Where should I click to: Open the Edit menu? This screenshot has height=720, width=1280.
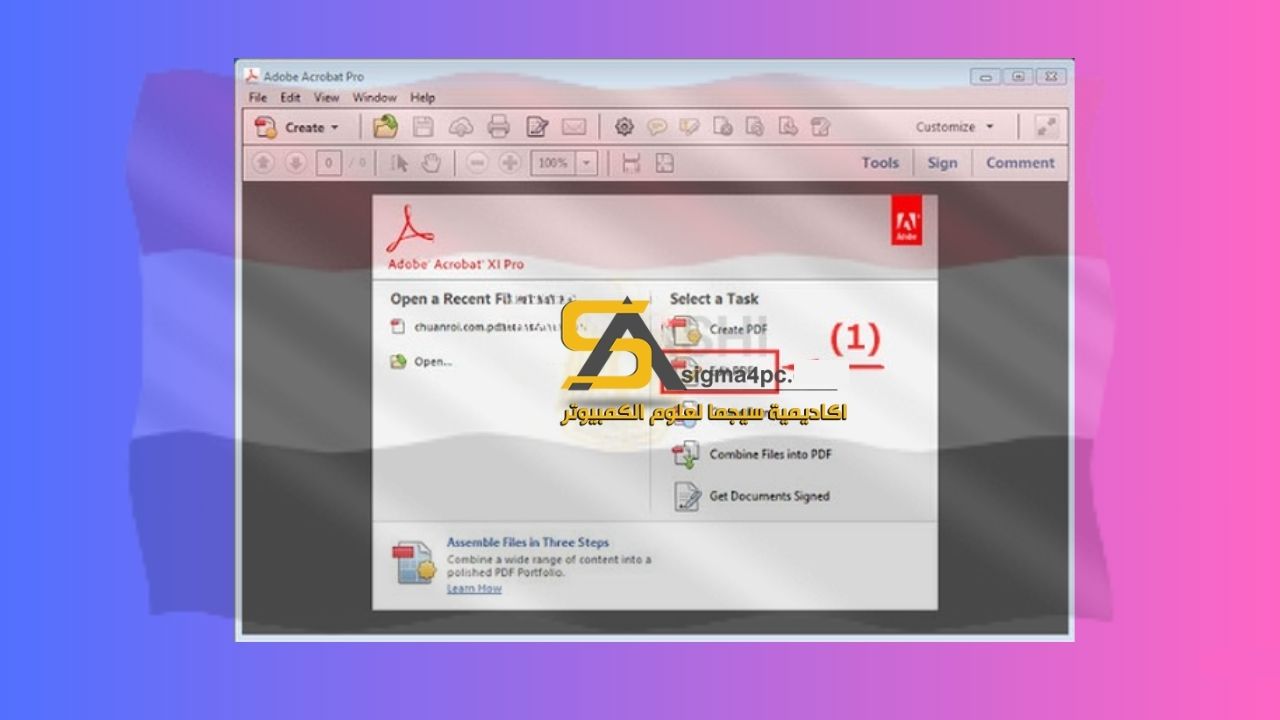pos(290,98)
